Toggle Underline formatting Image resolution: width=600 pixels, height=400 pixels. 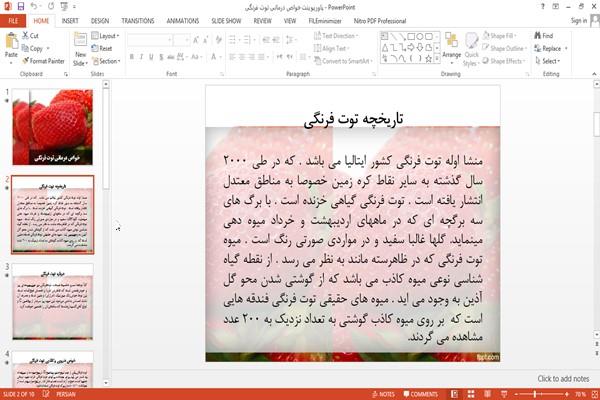click(151, 57)
